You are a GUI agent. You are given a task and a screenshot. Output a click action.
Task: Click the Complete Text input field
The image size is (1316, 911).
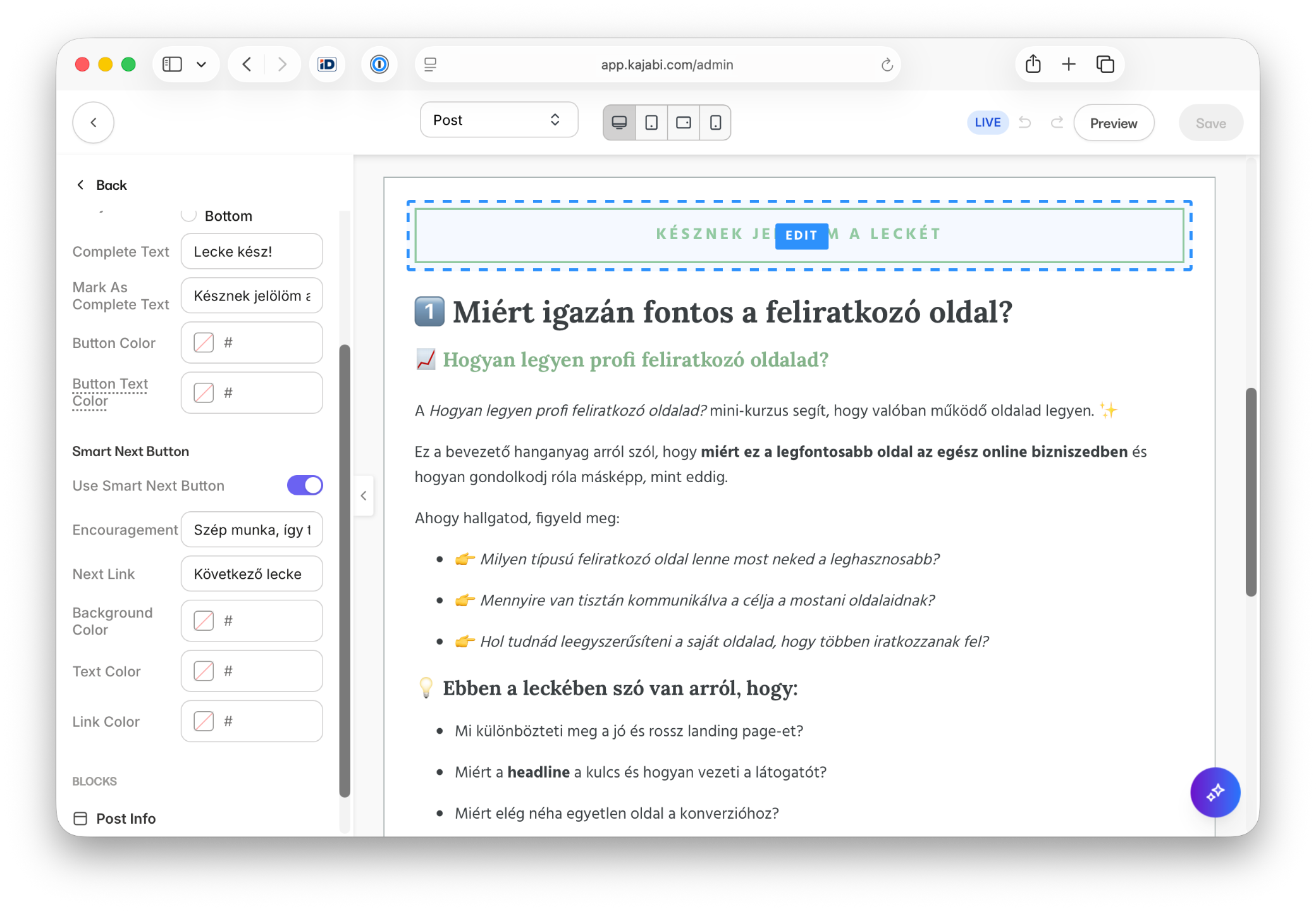click(252, 252)
